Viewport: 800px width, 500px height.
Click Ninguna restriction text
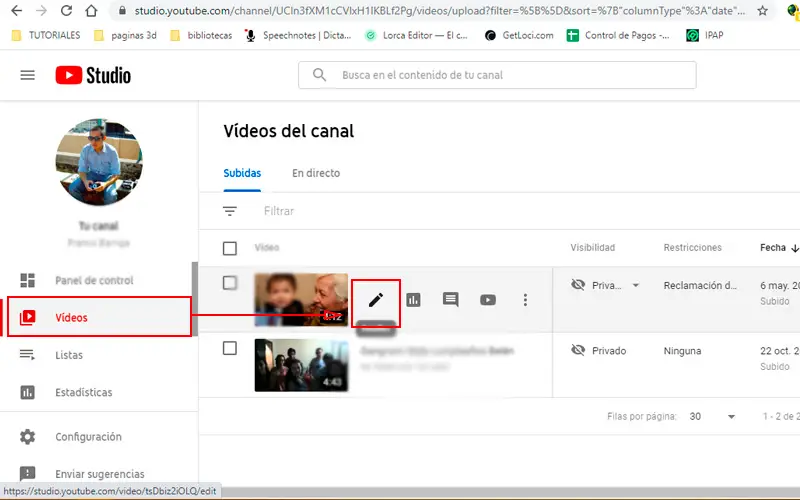tap(682, 351)
